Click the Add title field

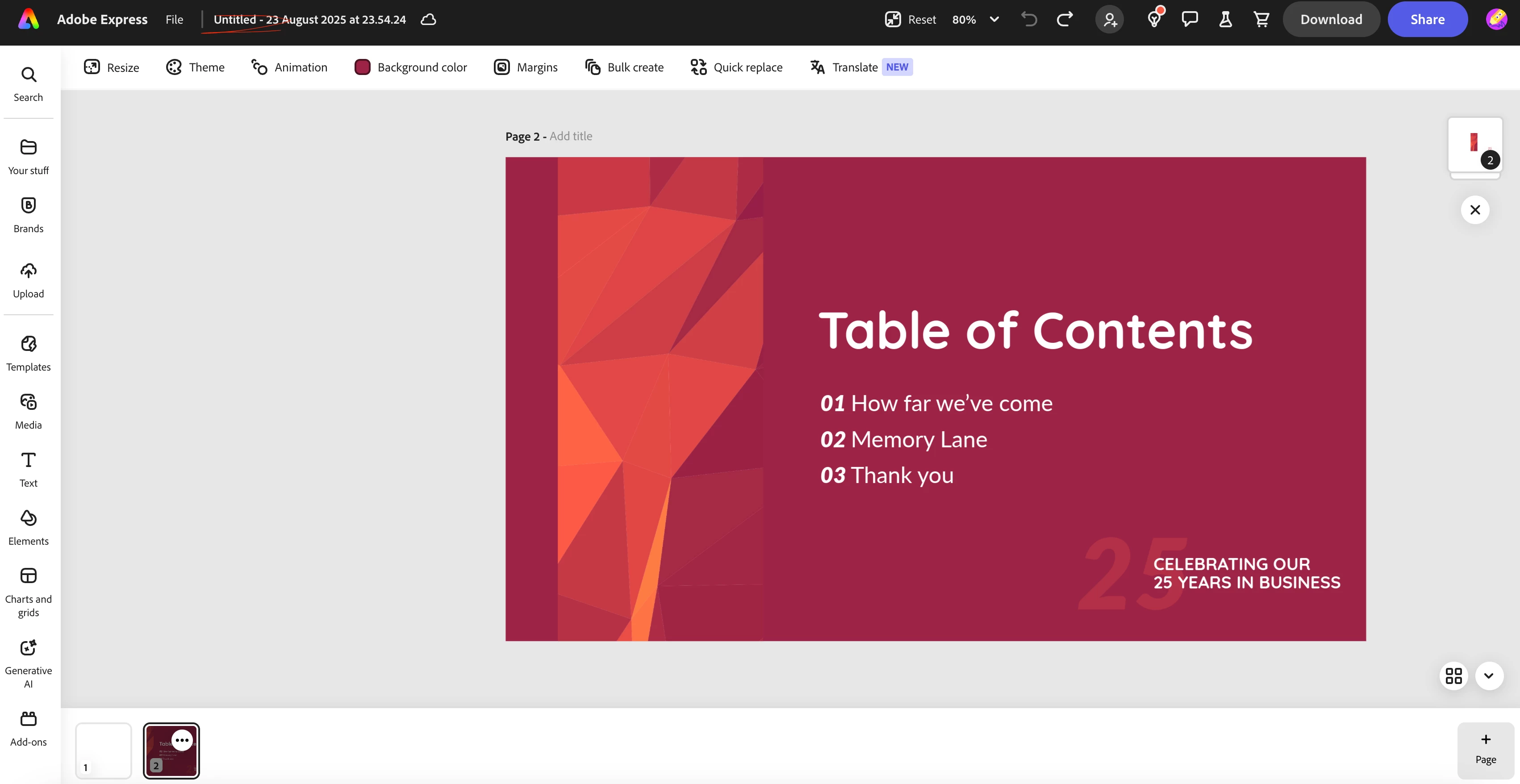tap(571, 136)
